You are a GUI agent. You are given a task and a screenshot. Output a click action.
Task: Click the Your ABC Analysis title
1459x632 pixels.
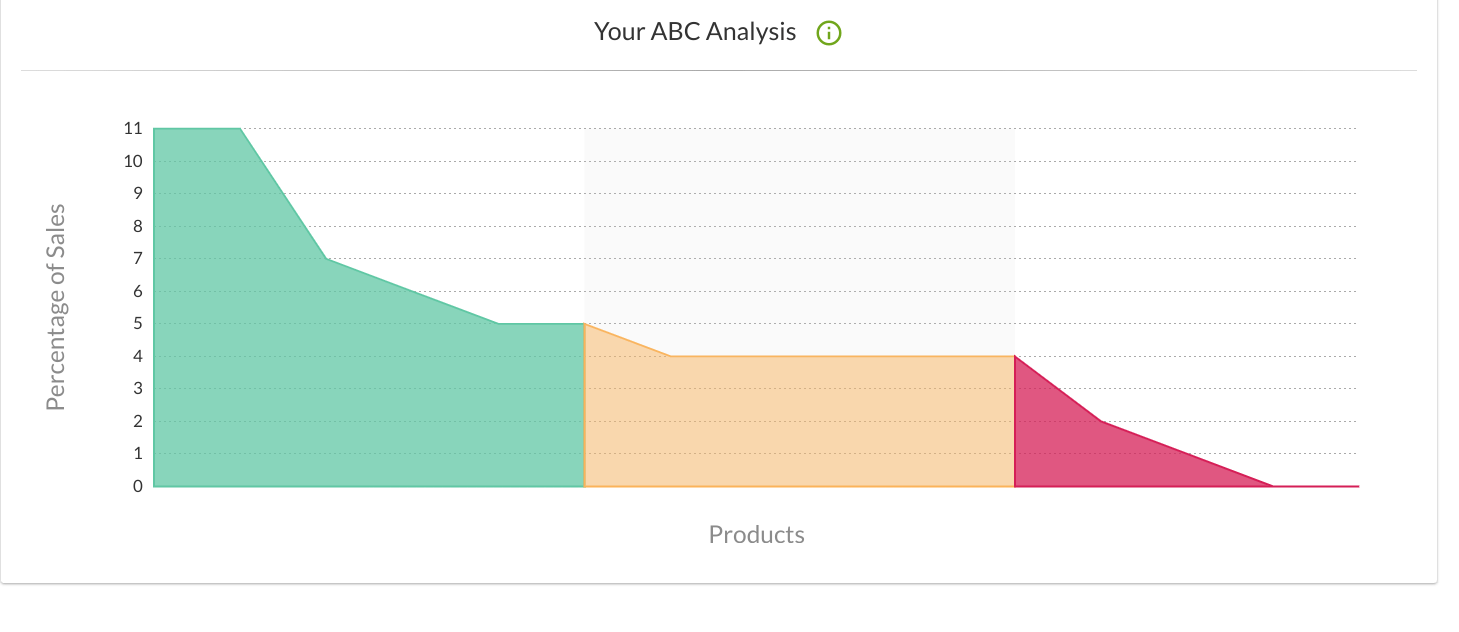(x=695, y=32)
